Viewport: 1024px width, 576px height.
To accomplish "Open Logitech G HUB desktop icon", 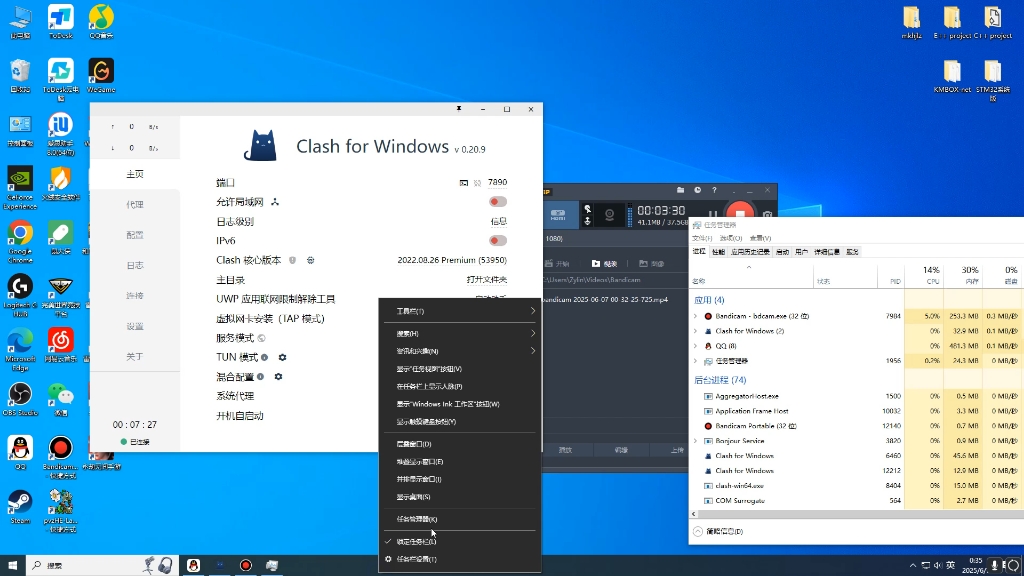I will 20,295.
